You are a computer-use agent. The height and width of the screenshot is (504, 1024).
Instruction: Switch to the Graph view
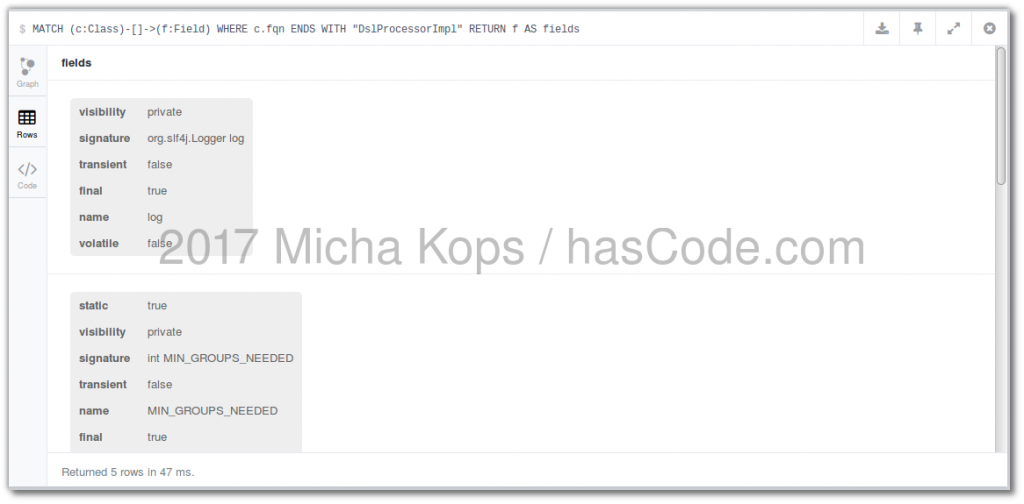tap(27, 72)
